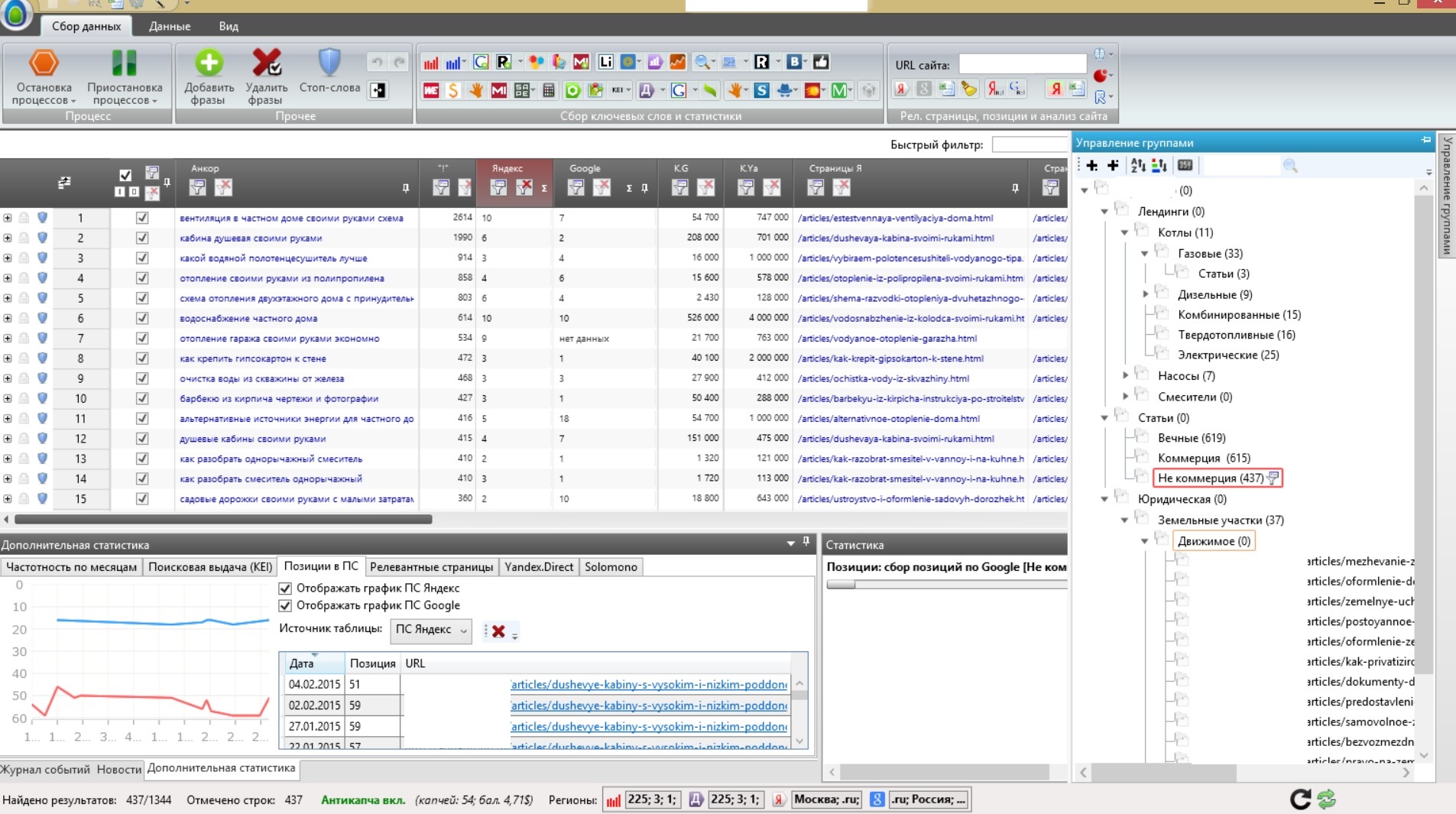Click the sort groups by color icon
Screen dimensions: 1456x814
click(1159, 165)
